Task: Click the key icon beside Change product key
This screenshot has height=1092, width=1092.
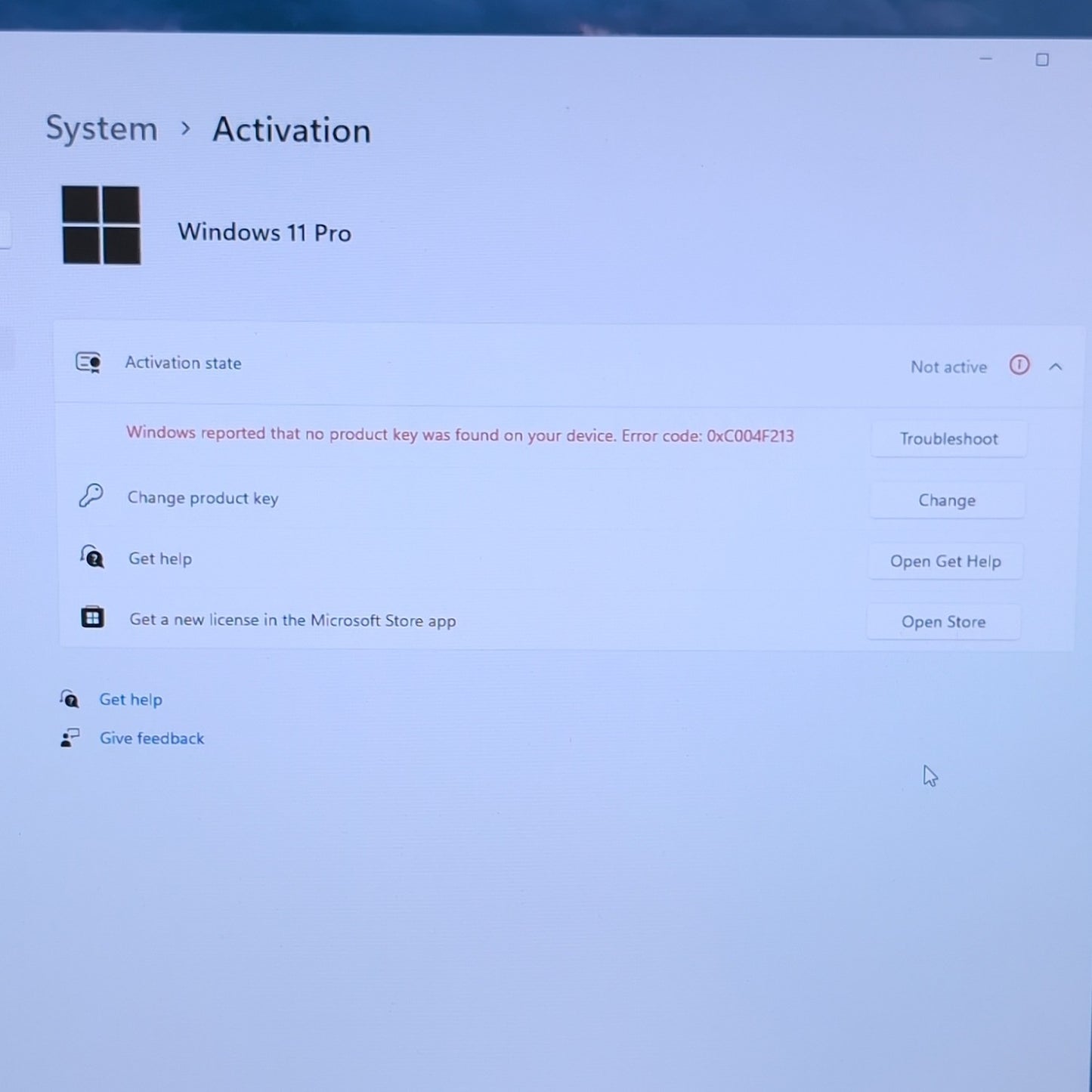Action: pyautogui.click(x=91, y=496)
